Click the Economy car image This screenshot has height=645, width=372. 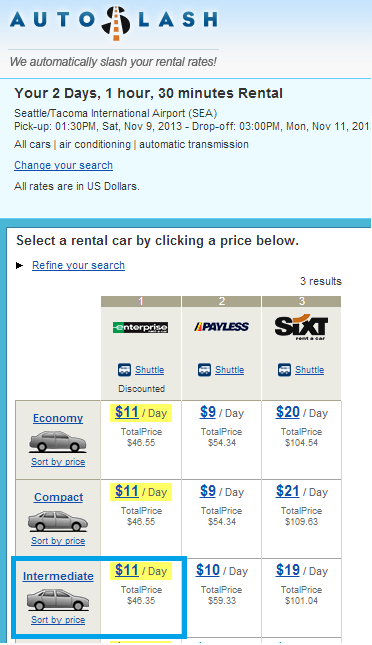(x=58, y=441)
